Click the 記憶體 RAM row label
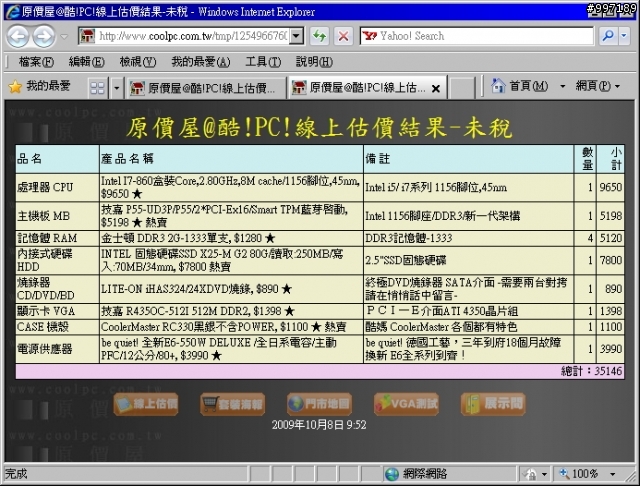The height and width of the screenshot is (486, 640). [x=47, y=238]
